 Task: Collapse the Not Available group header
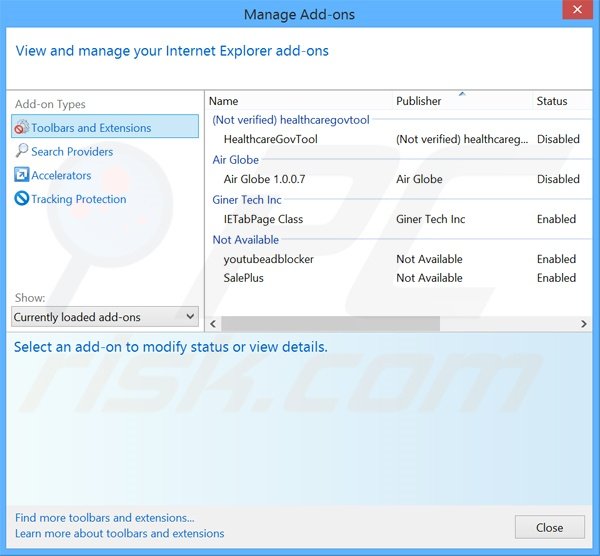[246, 240]
